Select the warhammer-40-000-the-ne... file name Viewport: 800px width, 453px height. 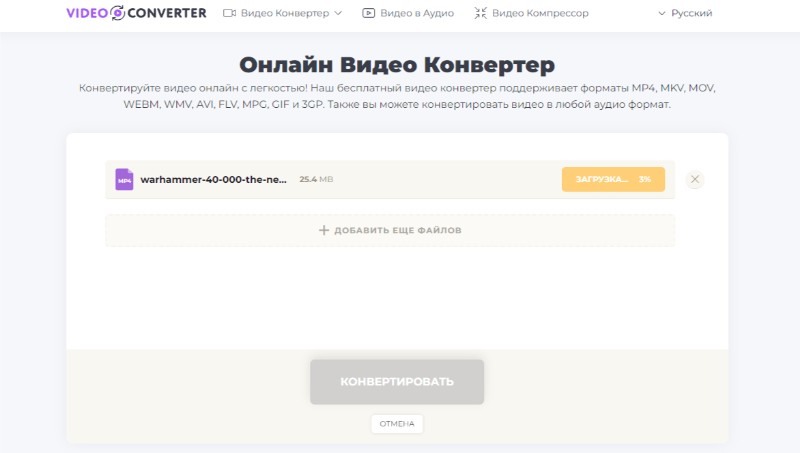(x=213, y=180)
